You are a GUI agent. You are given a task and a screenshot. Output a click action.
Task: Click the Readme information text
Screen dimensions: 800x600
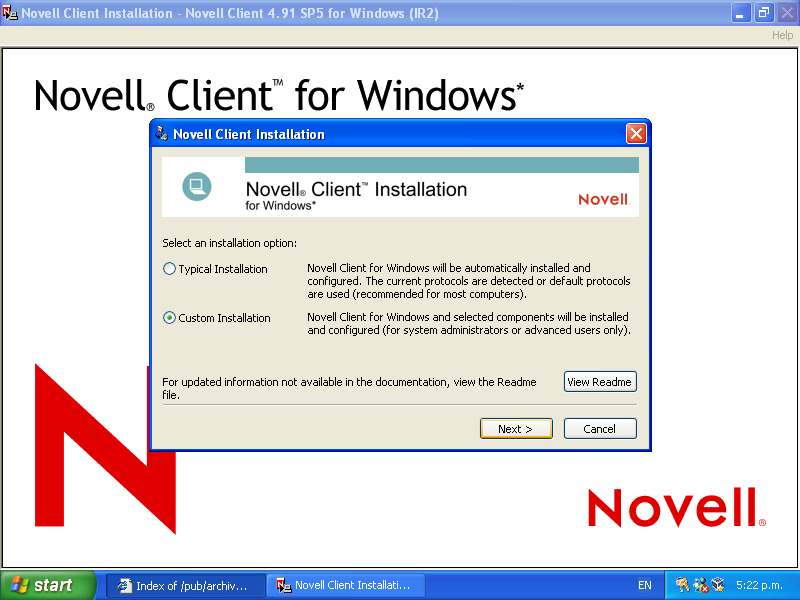(349, 388)
